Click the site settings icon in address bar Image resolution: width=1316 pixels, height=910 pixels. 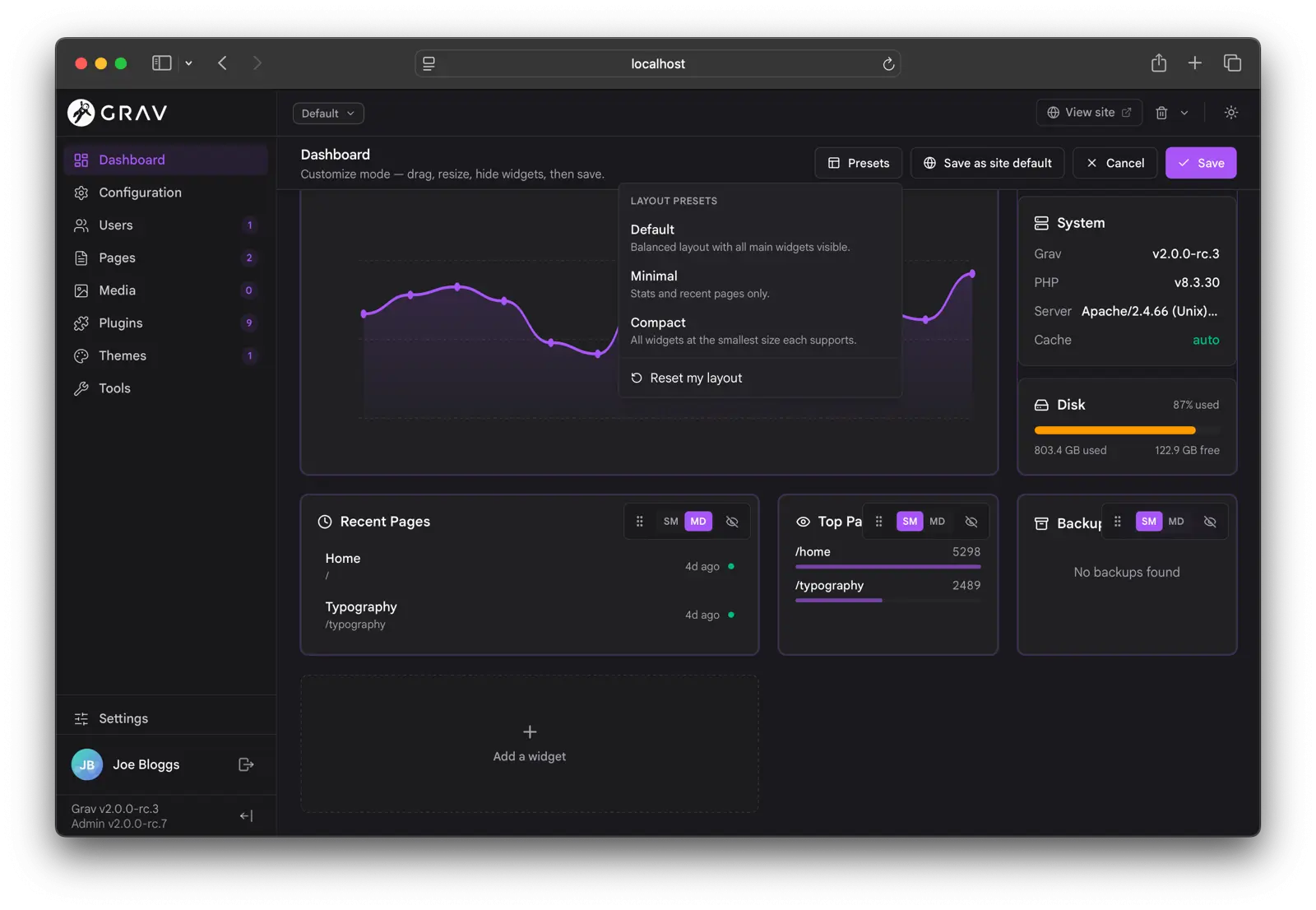(x=429, y=63)
